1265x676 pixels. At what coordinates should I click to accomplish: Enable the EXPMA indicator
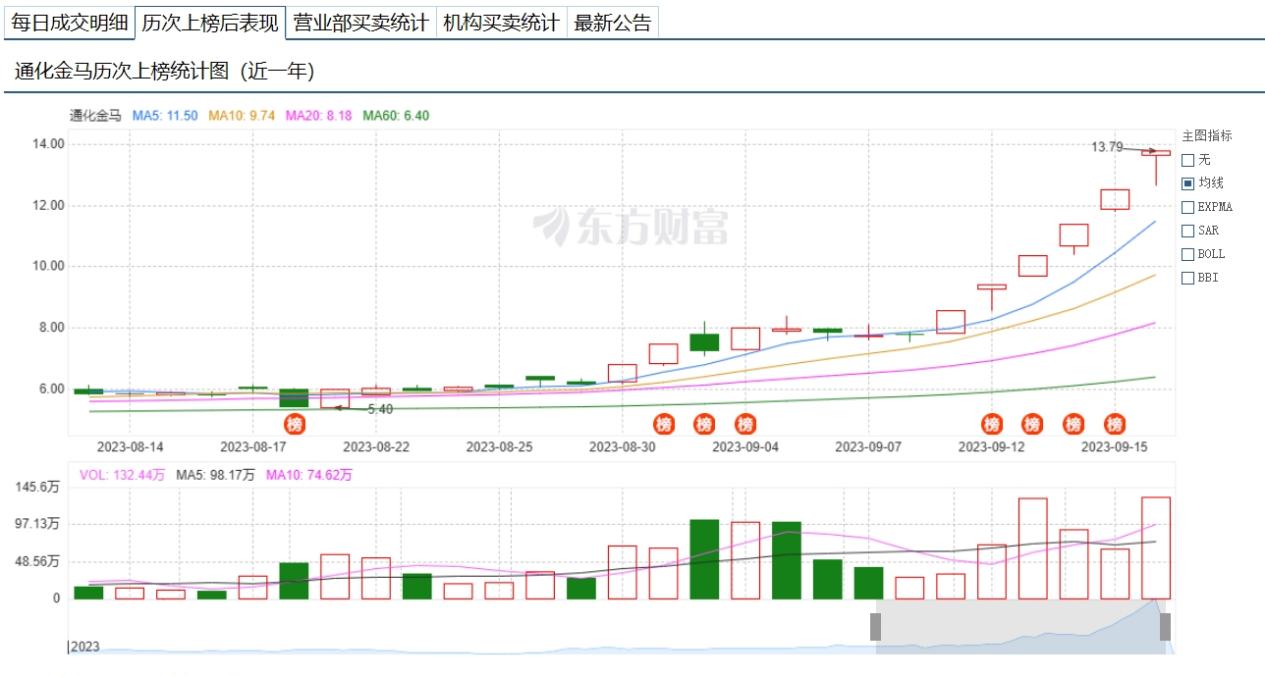coord(1188,207)
